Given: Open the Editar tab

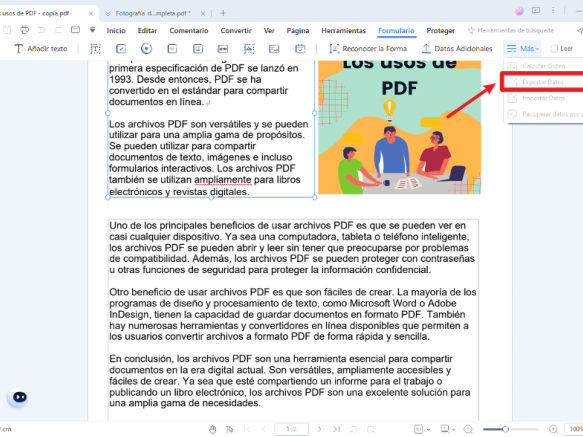Looking at the screenshot, I should coord(147,30).
